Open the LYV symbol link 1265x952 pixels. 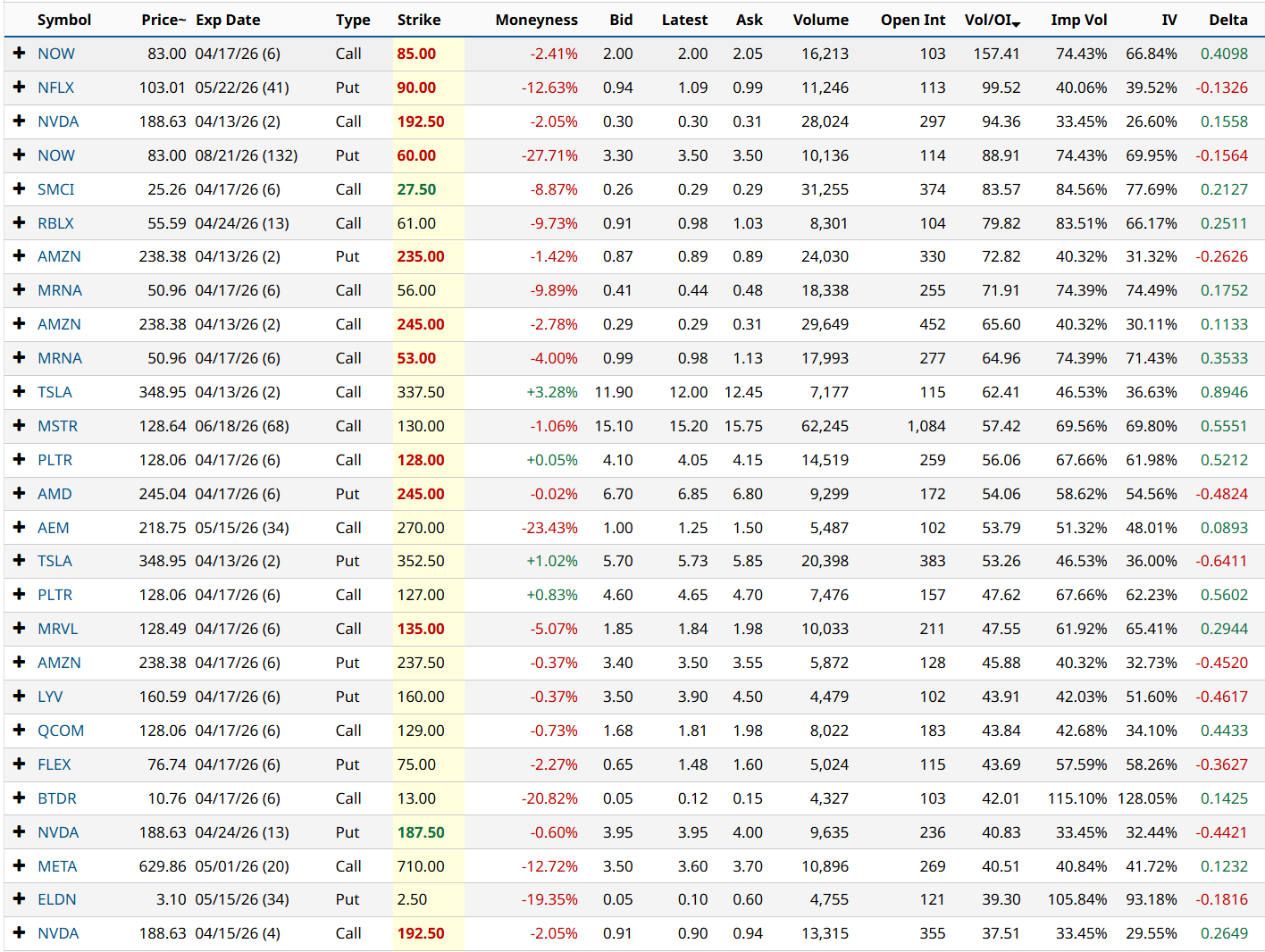[50, 697]
